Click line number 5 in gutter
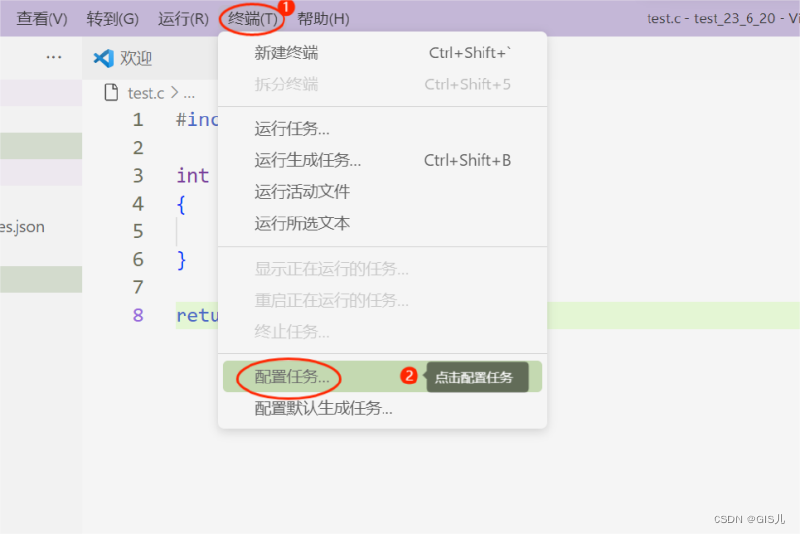The width and height of the screenshot is (800, 534). coord(138,232)
